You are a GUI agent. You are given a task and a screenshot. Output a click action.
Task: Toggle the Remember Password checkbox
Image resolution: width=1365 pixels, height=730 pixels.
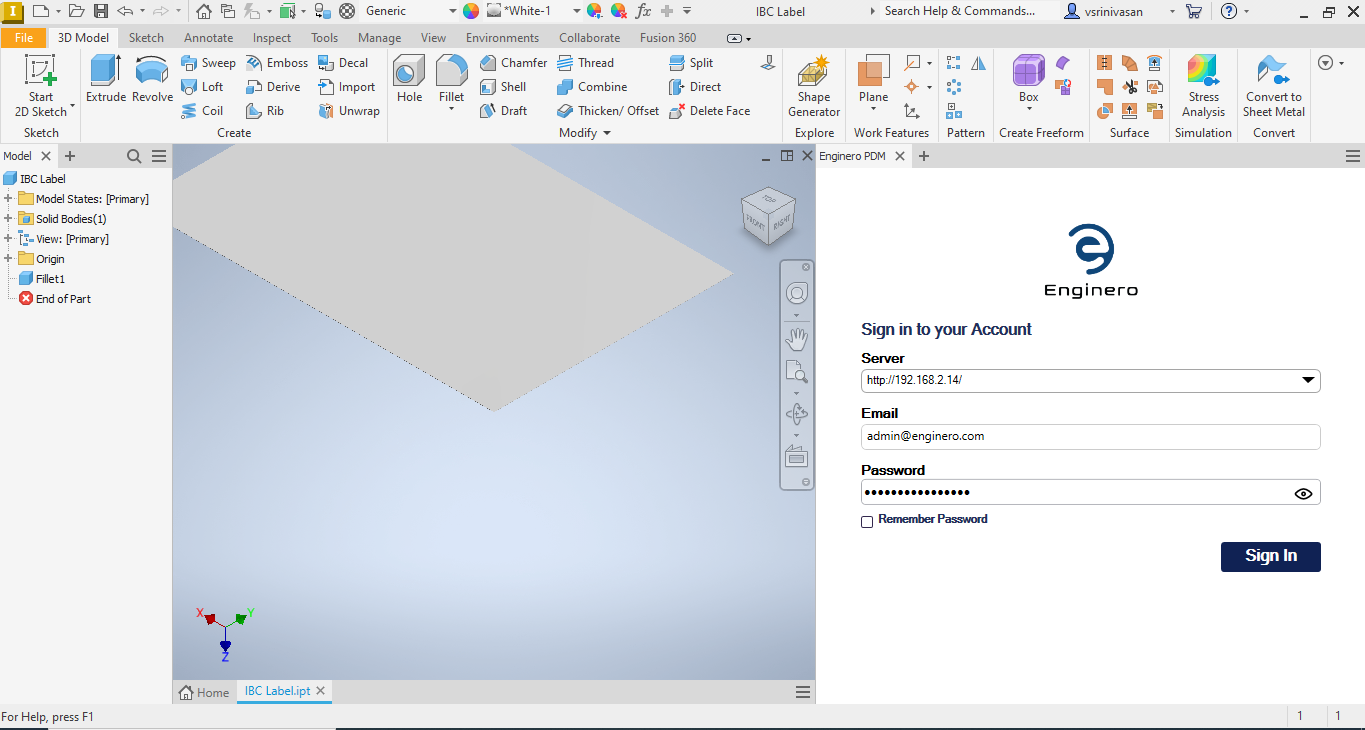[867, 521]
